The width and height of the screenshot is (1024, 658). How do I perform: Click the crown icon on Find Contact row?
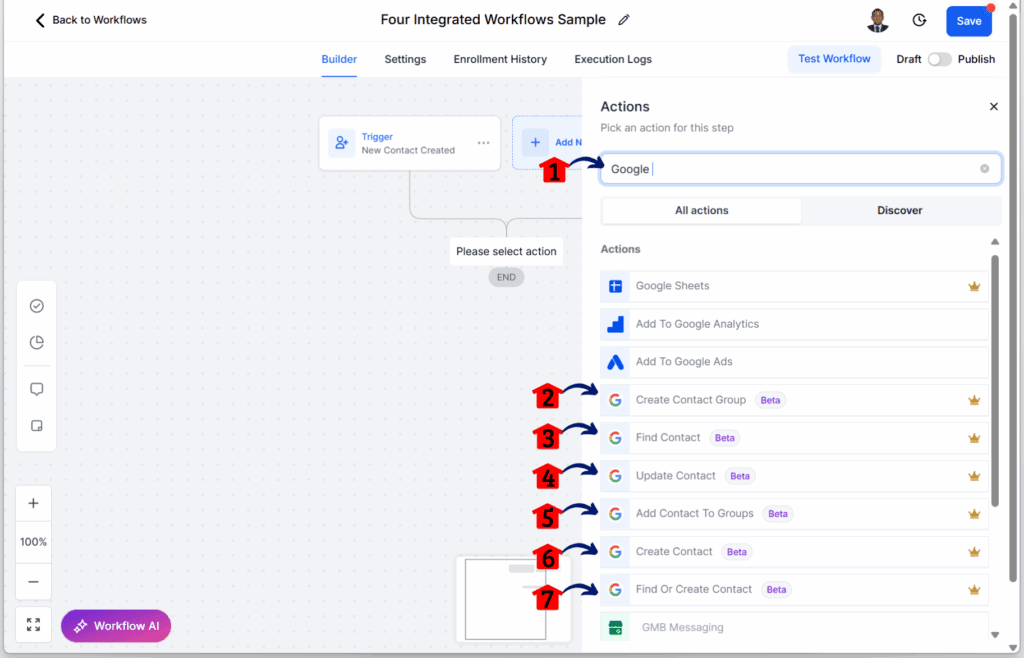click(974, 438)
